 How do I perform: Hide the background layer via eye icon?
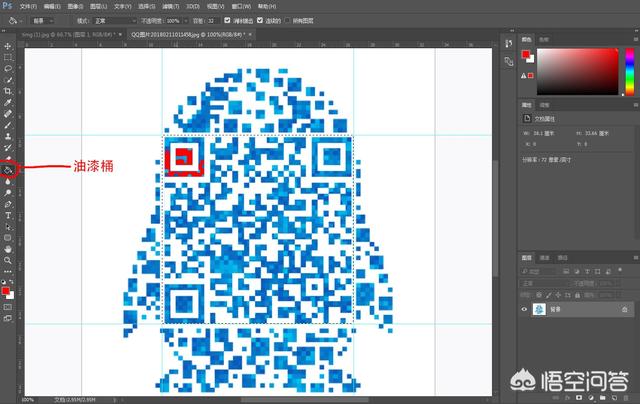point(524,309)
